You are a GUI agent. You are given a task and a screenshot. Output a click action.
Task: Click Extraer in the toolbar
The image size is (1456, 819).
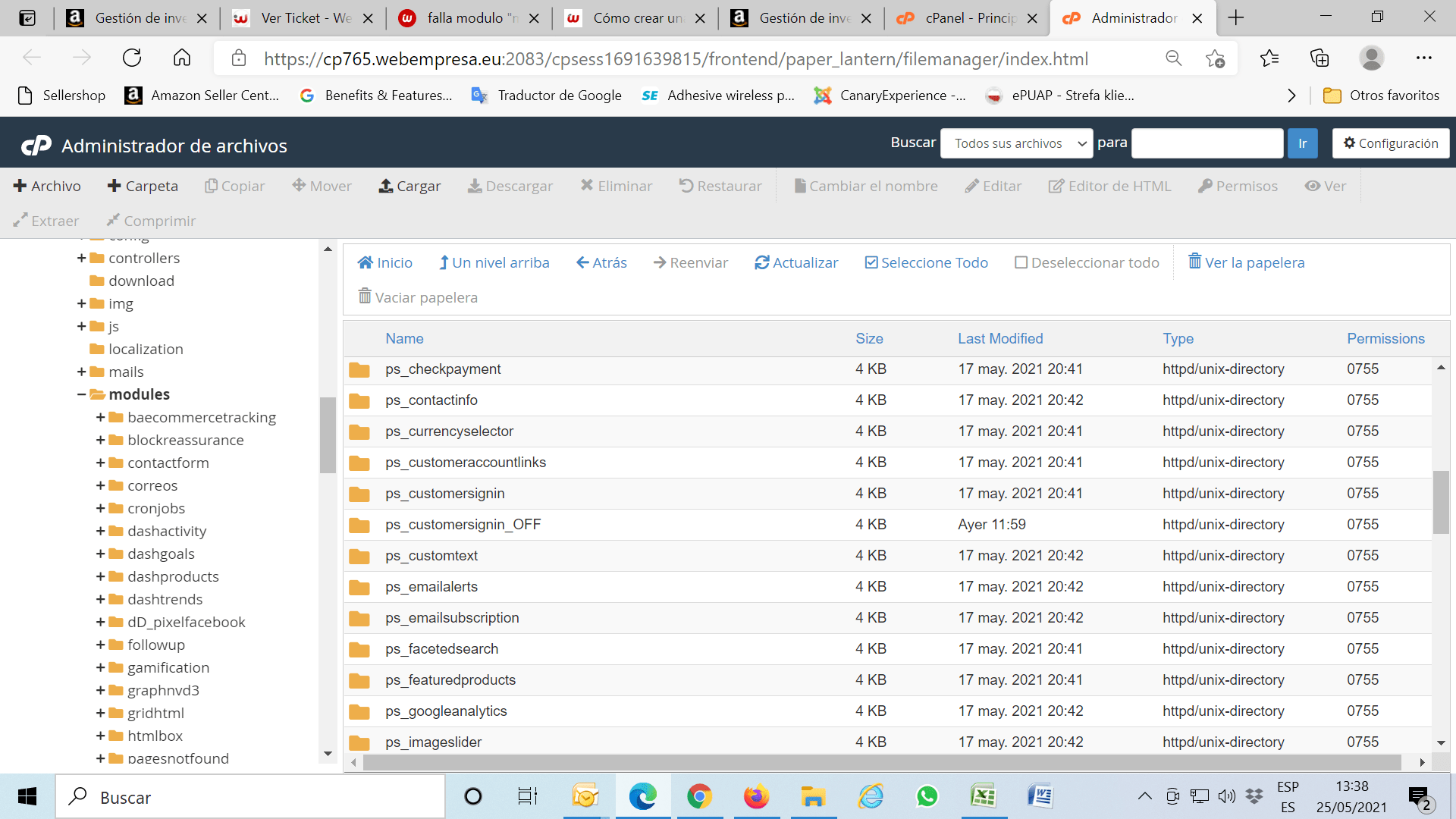45,221
